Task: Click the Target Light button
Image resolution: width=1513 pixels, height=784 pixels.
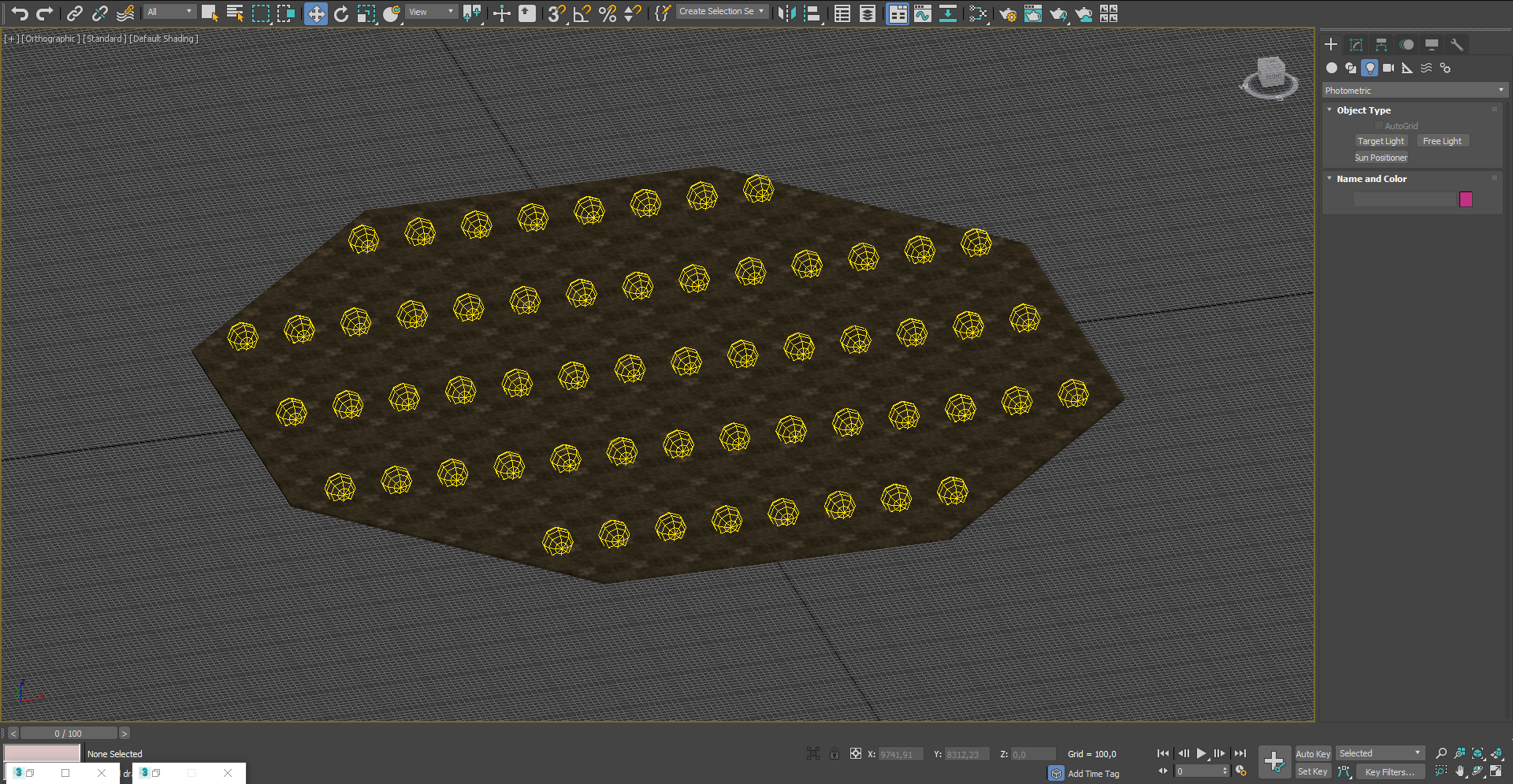Action: coord(1381,141)
